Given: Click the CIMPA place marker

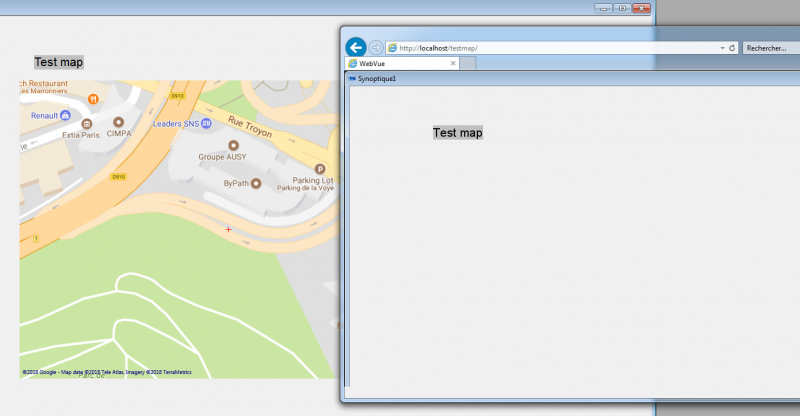Looking at the screenshot, I should (118, 122).
